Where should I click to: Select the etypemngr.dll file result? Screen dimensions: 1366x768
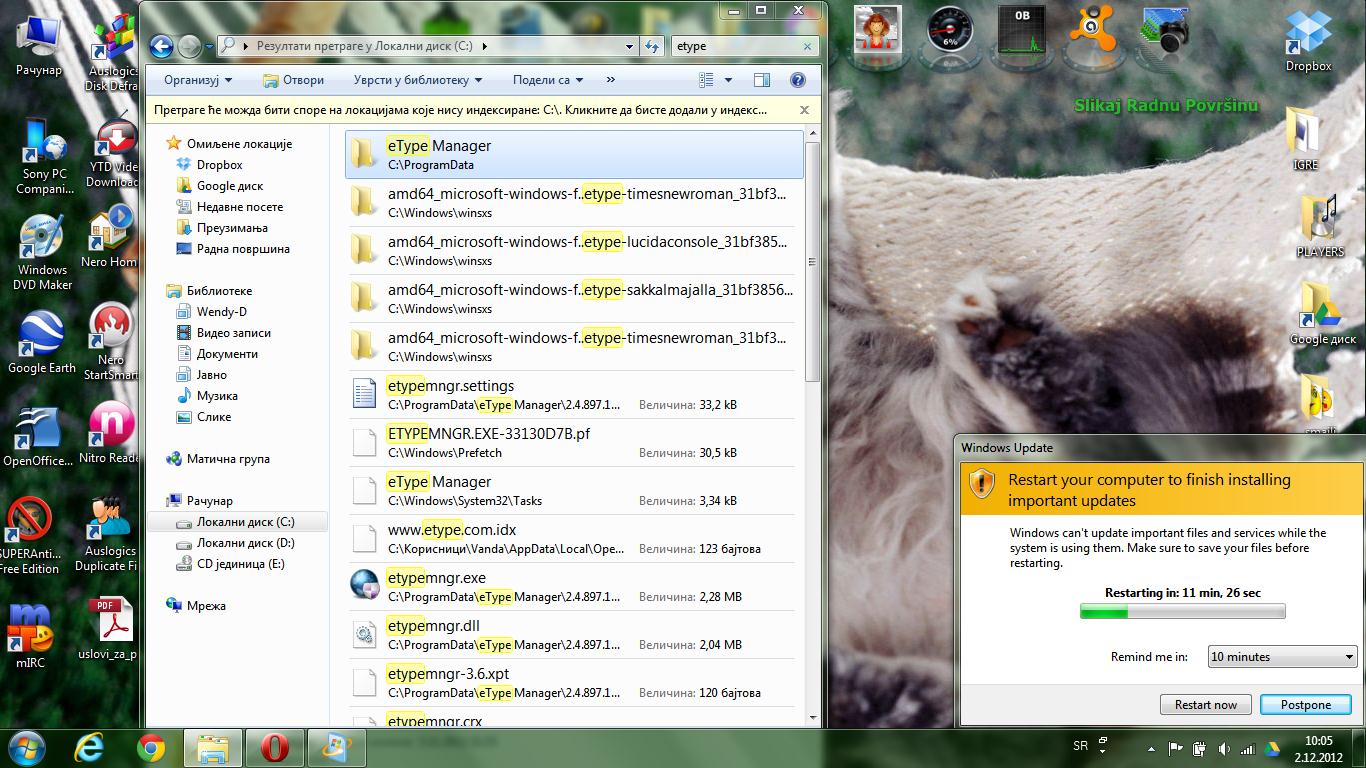tap(574, 635)
